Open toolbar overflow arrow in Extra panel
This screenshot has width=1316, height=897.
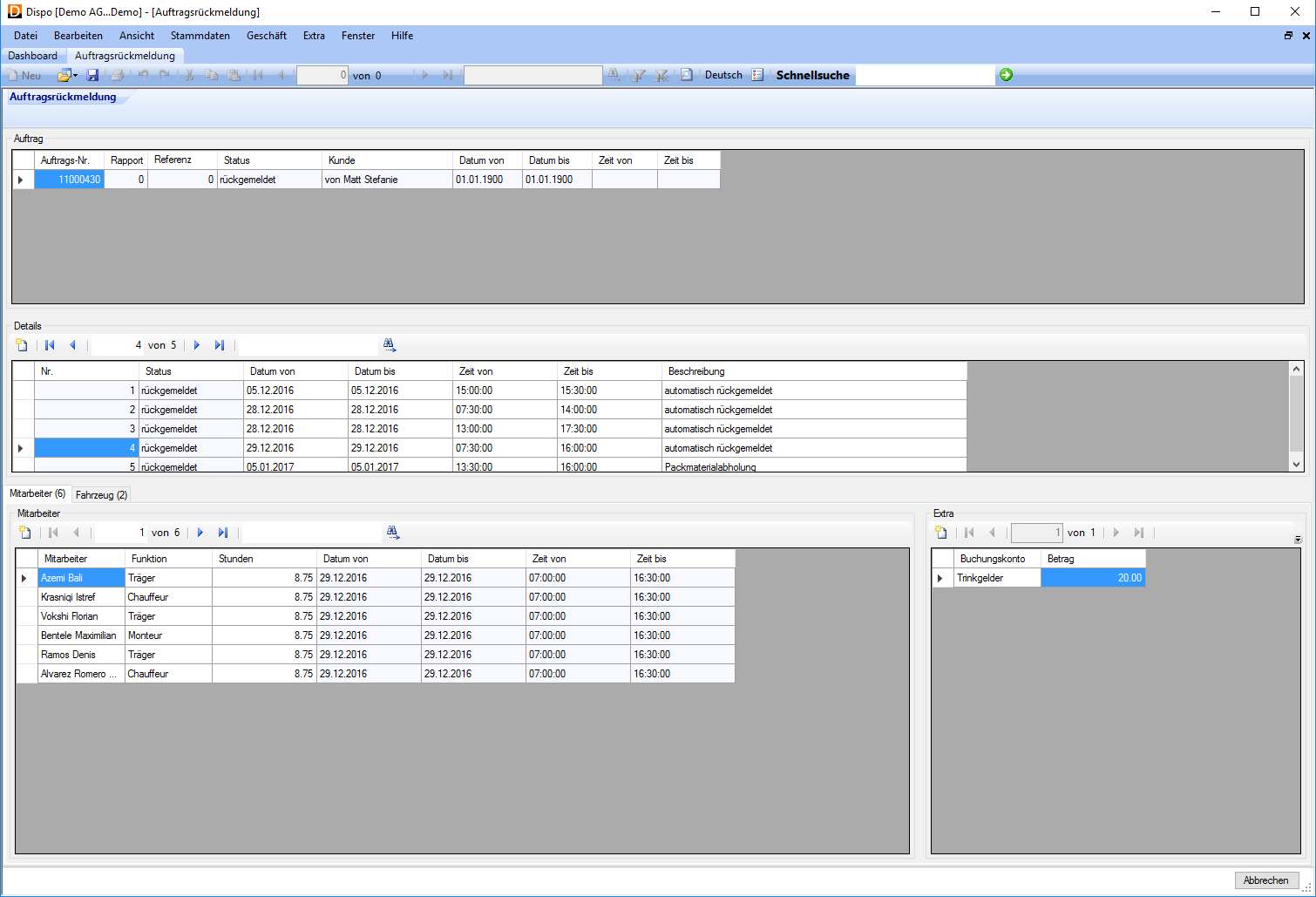tap(1298, 540)
